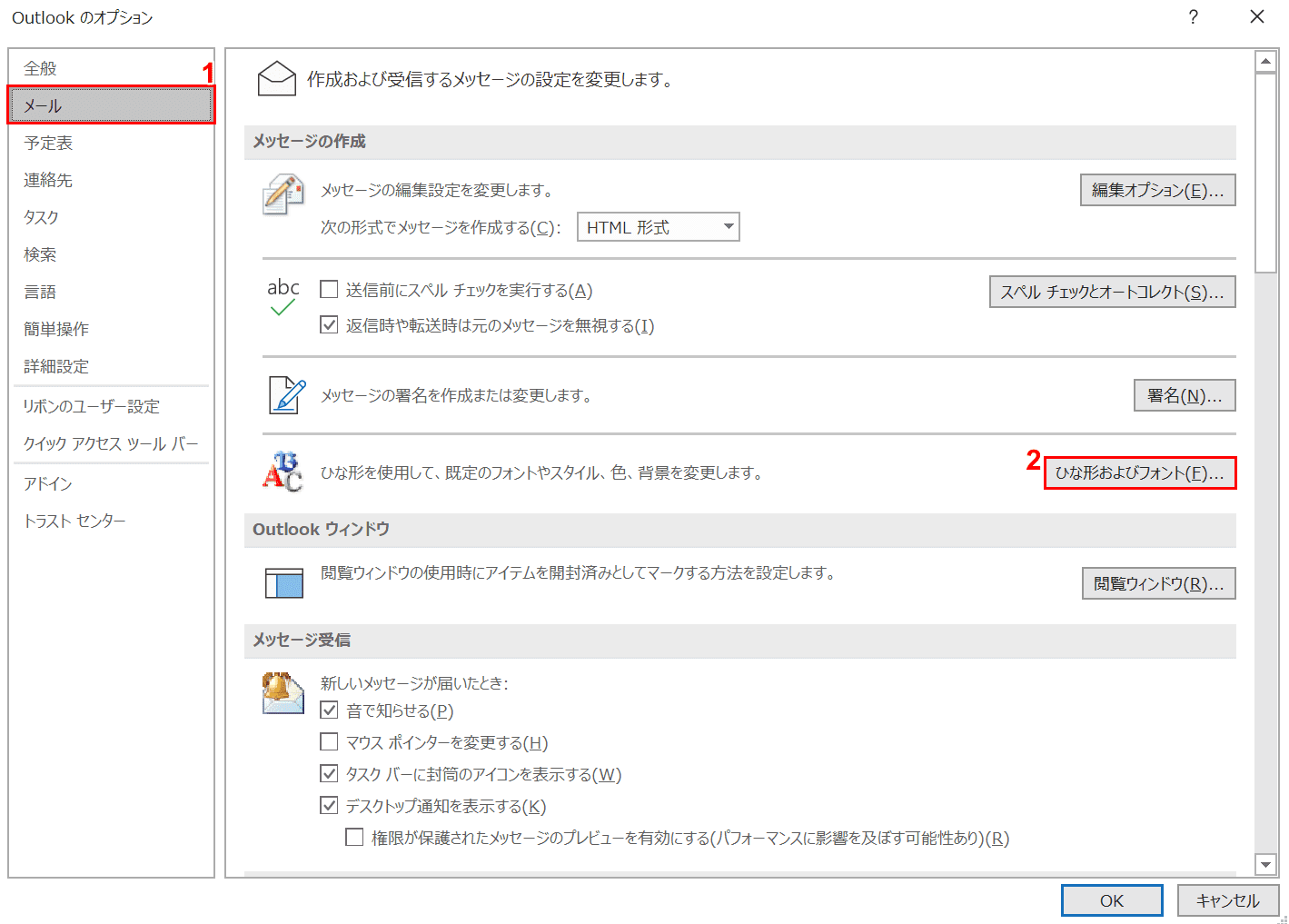Screen dimensions: 1289x924
Task: Open 詳細設定 category
Action: pyautogui.click(x=112, y=366)
